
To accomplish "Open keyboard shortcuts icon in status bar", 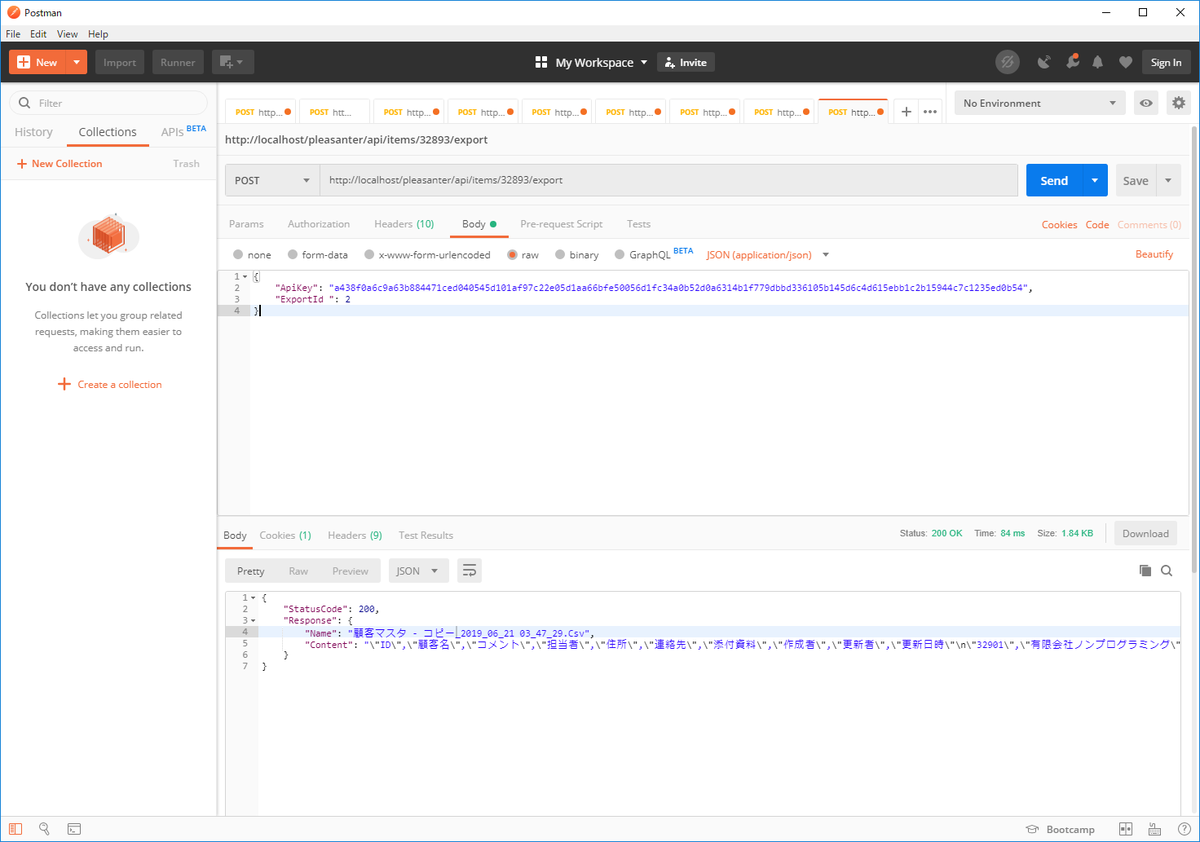I will (x=1154, y=828).
